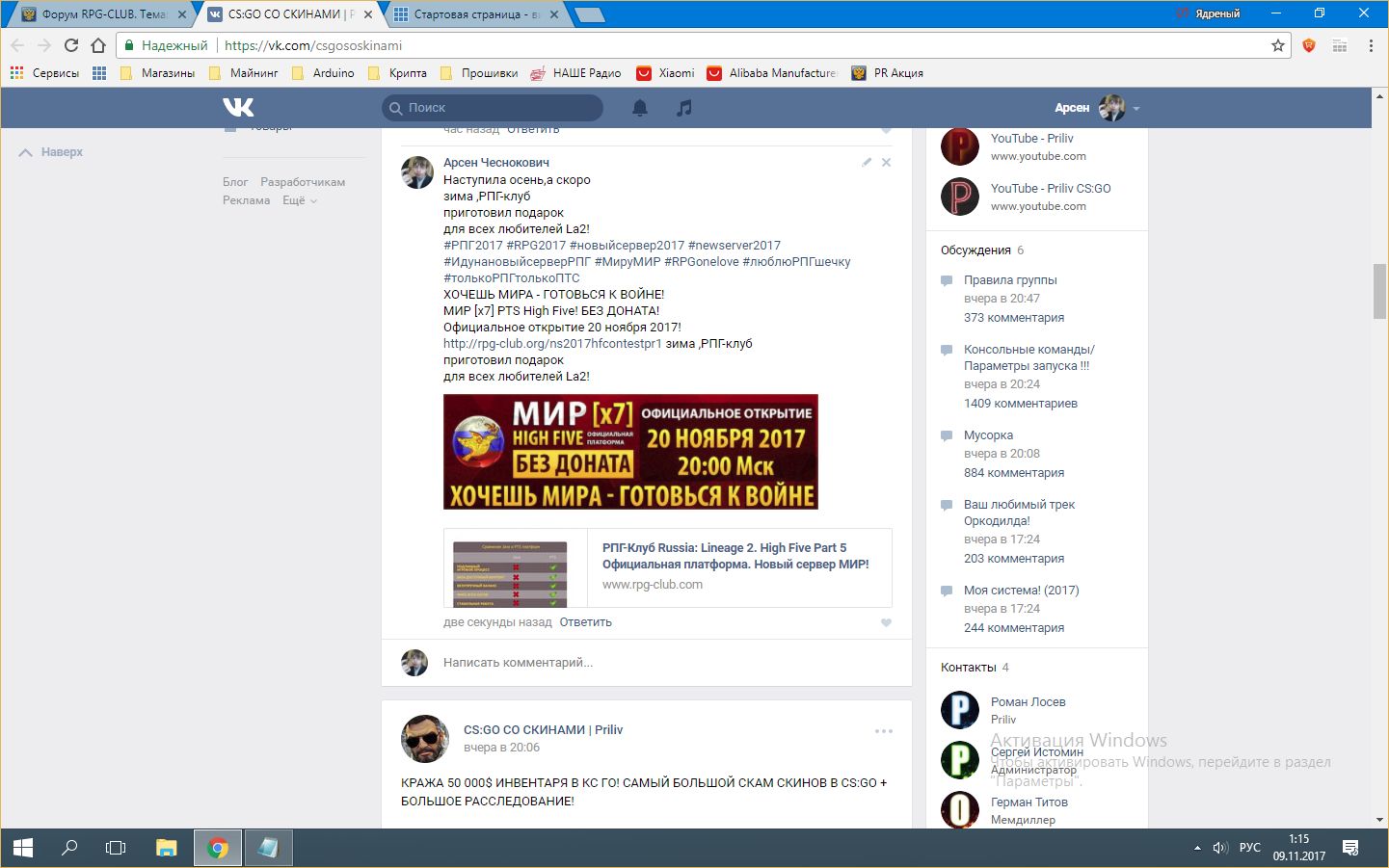Open Мусорка discussion
This screenshot has width=1389, height=868.
pos(988,435)
